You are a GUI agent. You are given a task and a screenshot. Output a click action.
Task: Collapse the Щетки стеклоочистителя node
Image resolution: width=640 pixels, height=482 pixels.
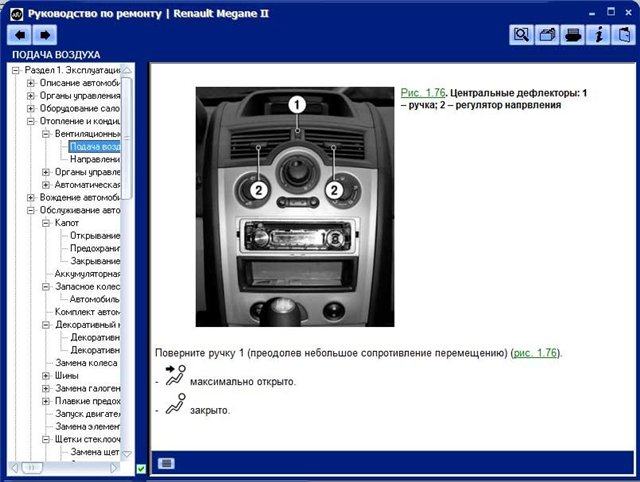pyautogui.click(x=46, y=439)
